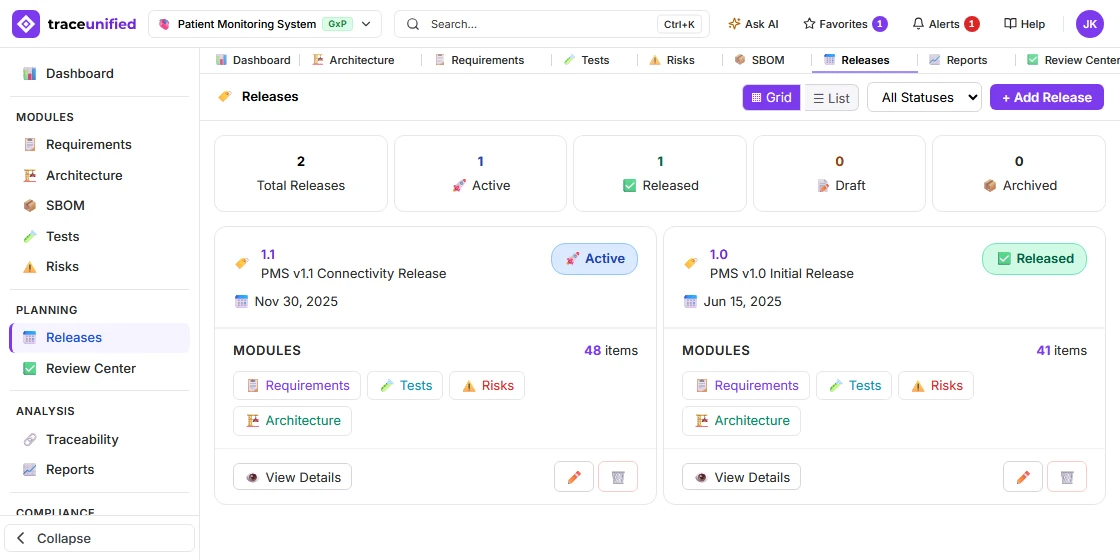Click the Releases page title

(x=270, y=96)
